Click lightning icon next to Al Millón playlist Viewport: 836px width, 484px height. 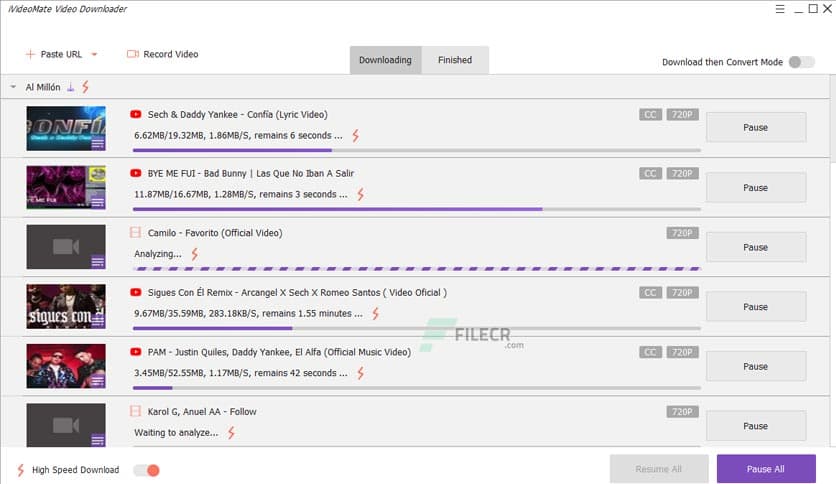pos(85,87)
